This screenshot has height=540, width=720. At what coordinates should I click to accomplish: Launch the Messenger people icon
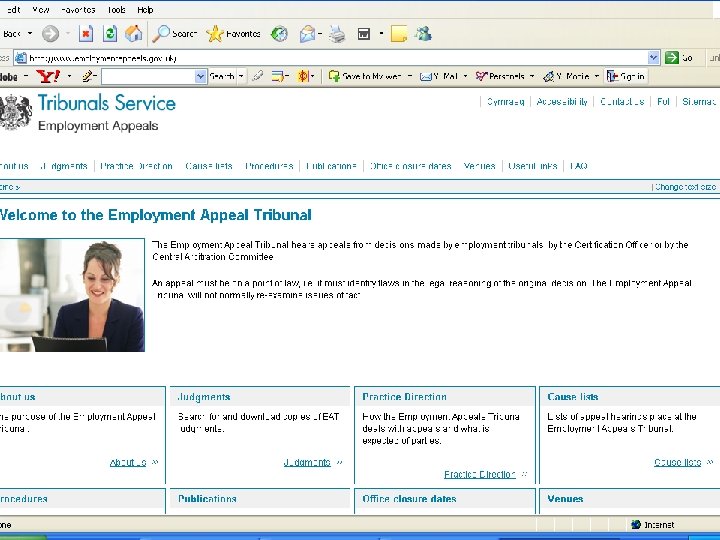[423, 34]
